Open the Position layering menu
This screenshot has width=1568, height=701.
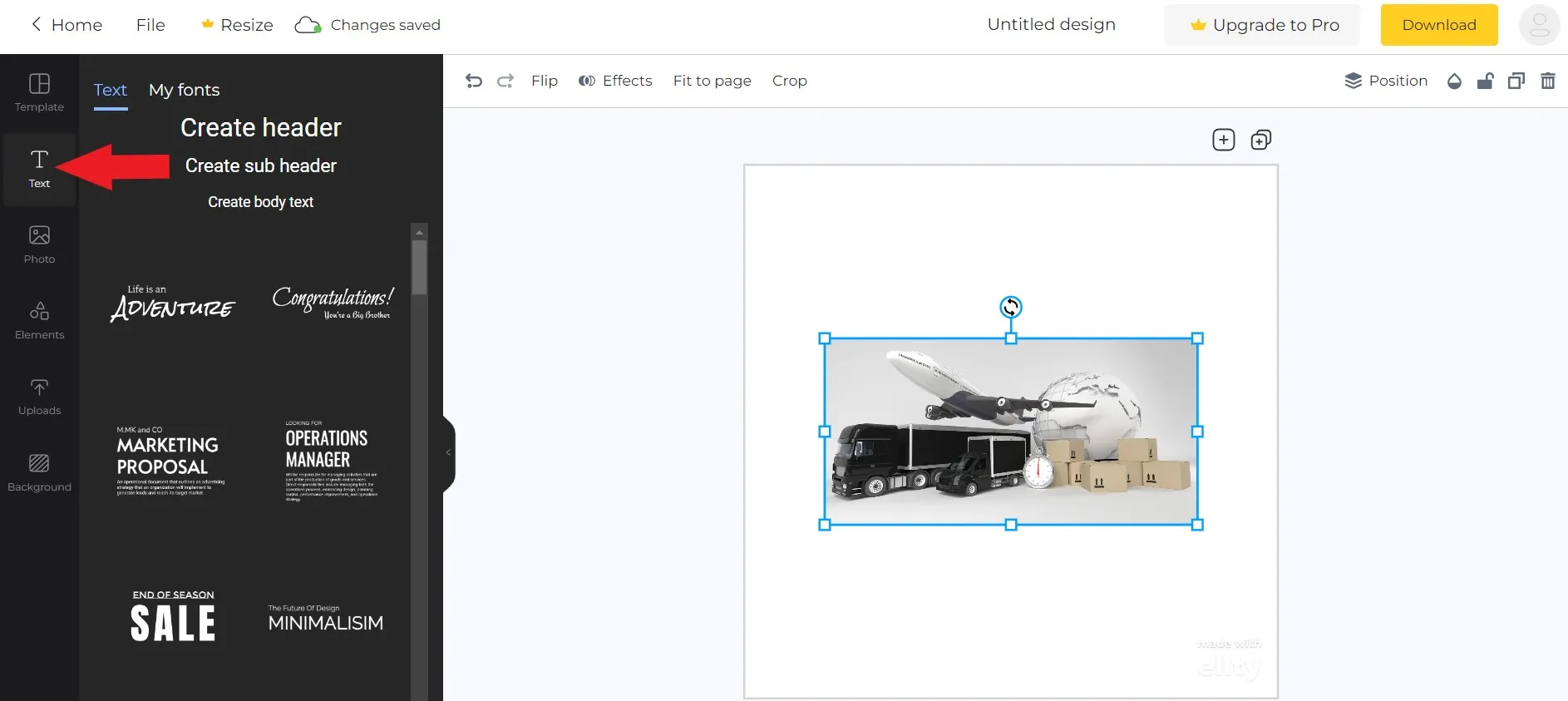point(1386,81)
